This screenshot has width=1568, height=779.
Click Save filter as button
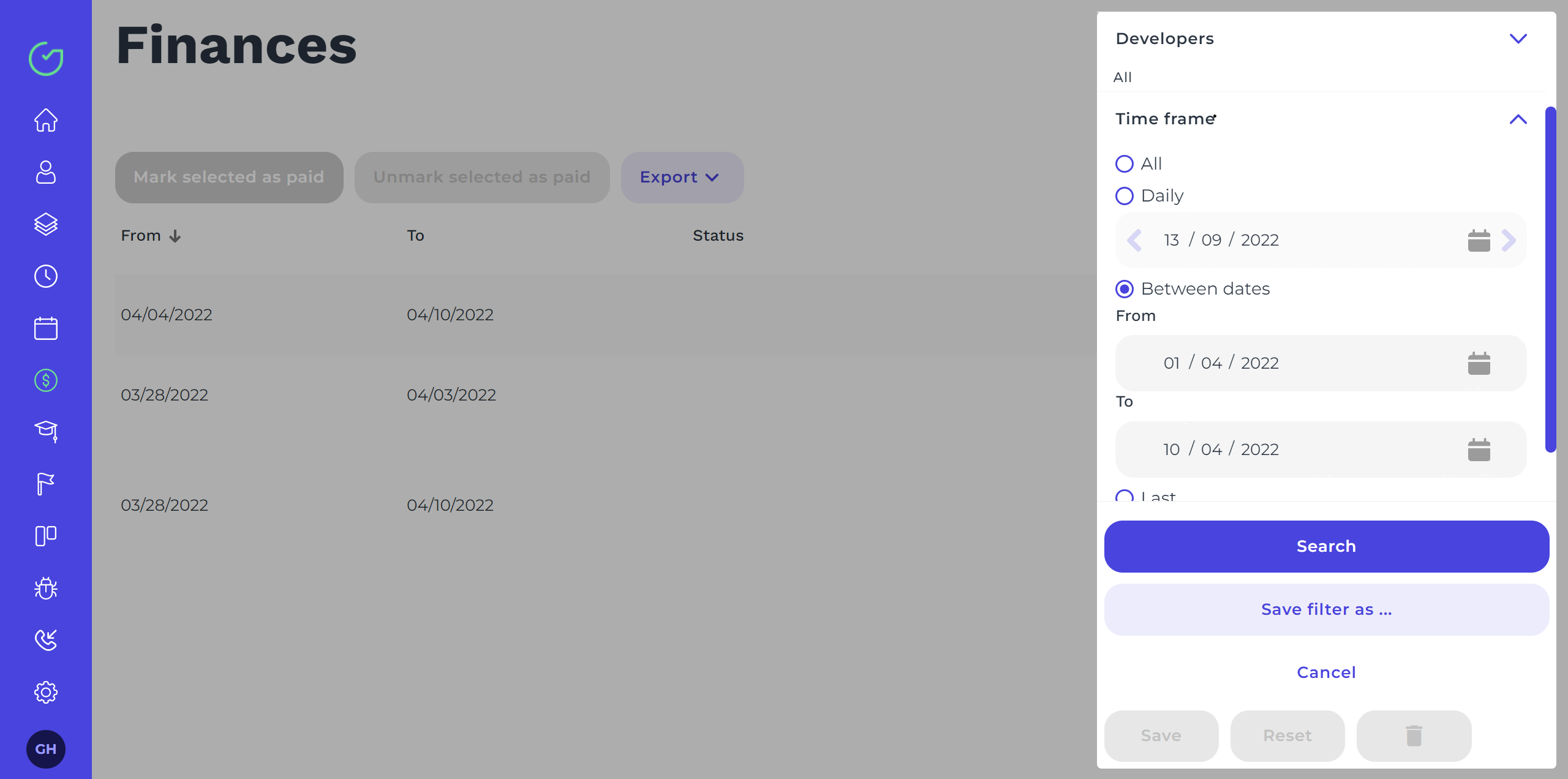point(1326,609)
